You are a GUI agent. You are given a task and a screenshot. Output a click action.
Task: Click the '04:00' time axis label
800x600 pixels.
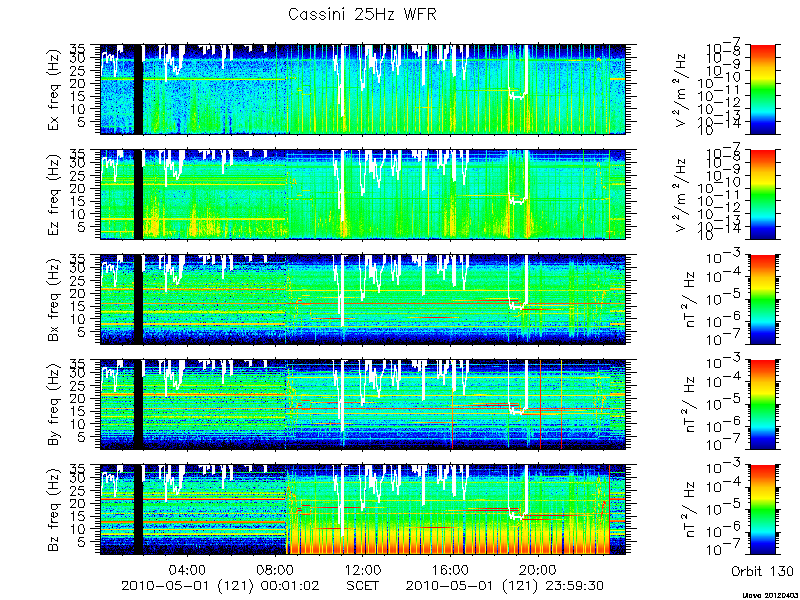187,569
